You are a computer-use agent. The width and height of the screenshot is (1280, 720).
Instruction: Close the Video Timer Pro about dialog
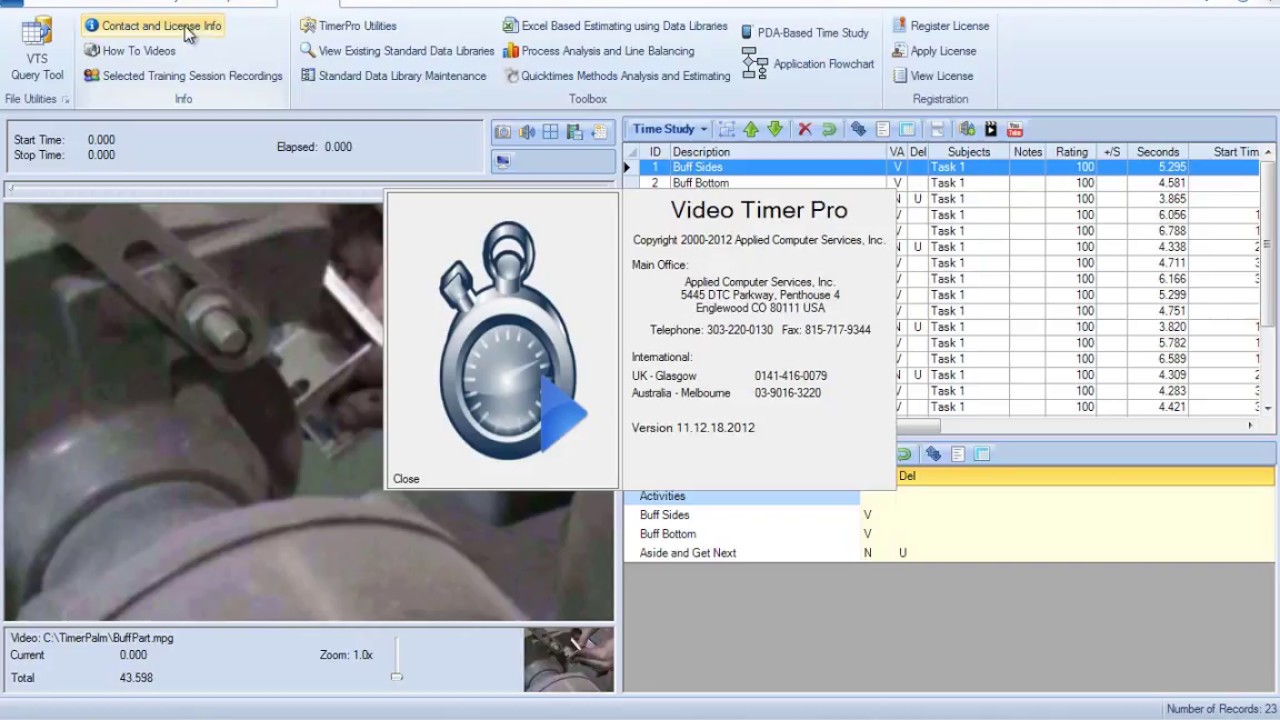point(406,479)
